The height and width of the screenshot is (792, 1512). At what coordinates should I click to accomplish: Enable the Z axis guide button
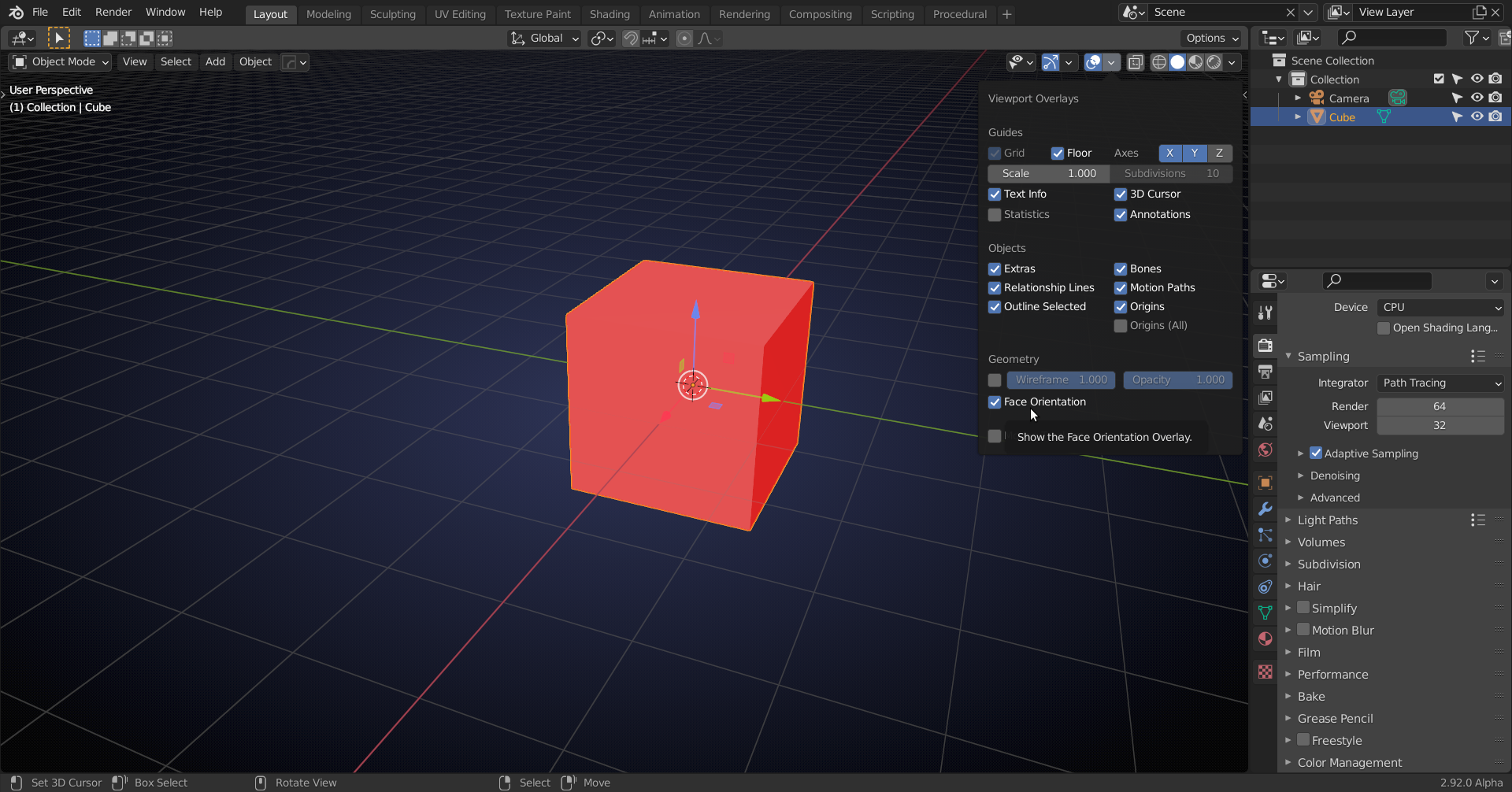1220,153
